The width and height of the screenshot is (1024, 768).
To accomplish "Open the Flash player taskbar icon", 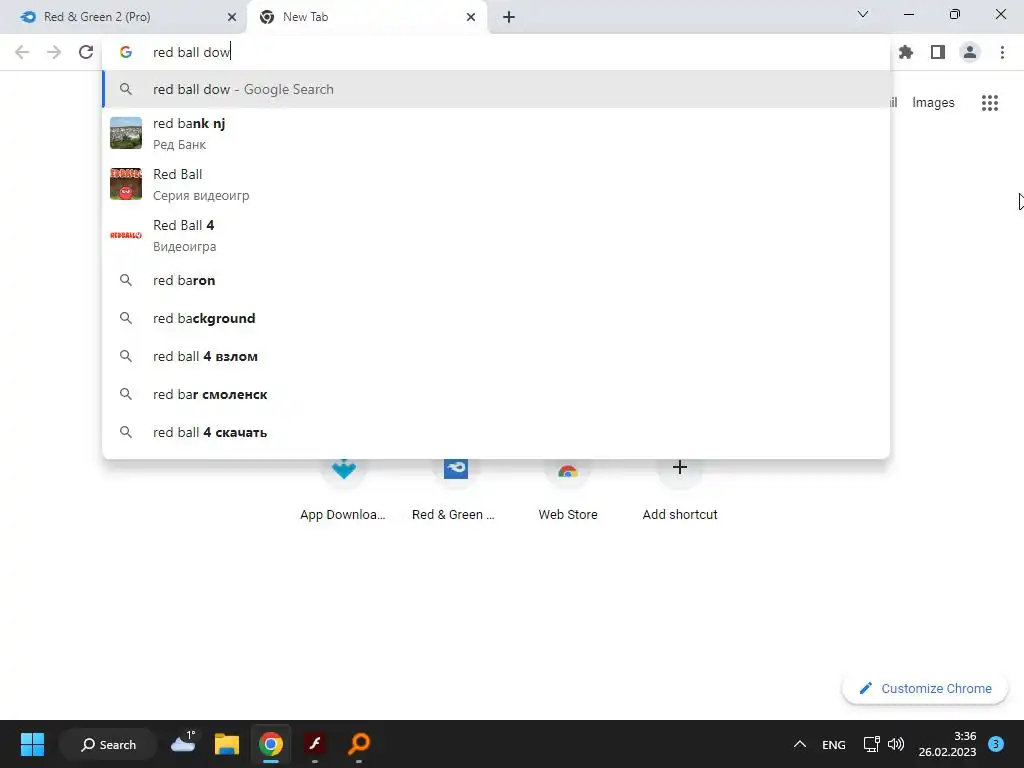I will pyautogui.click(x=315, y=744).
